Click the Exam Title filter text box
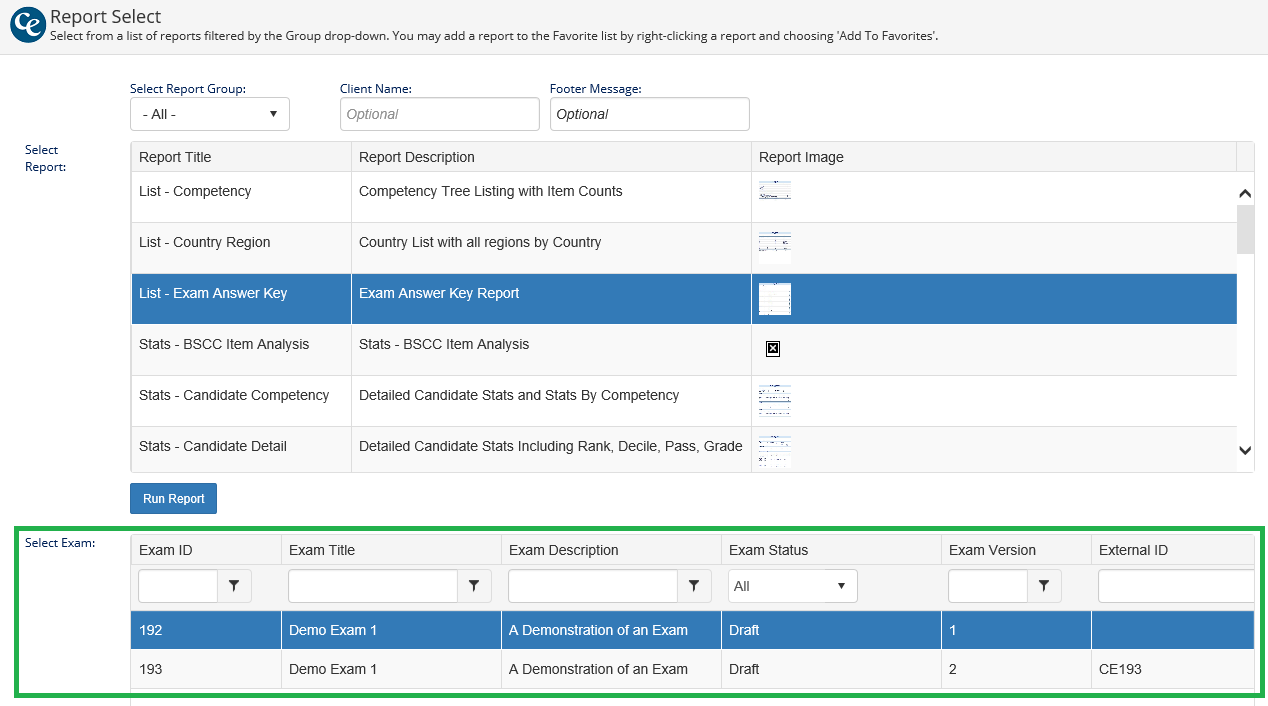1268x706 pixels. 373,586
